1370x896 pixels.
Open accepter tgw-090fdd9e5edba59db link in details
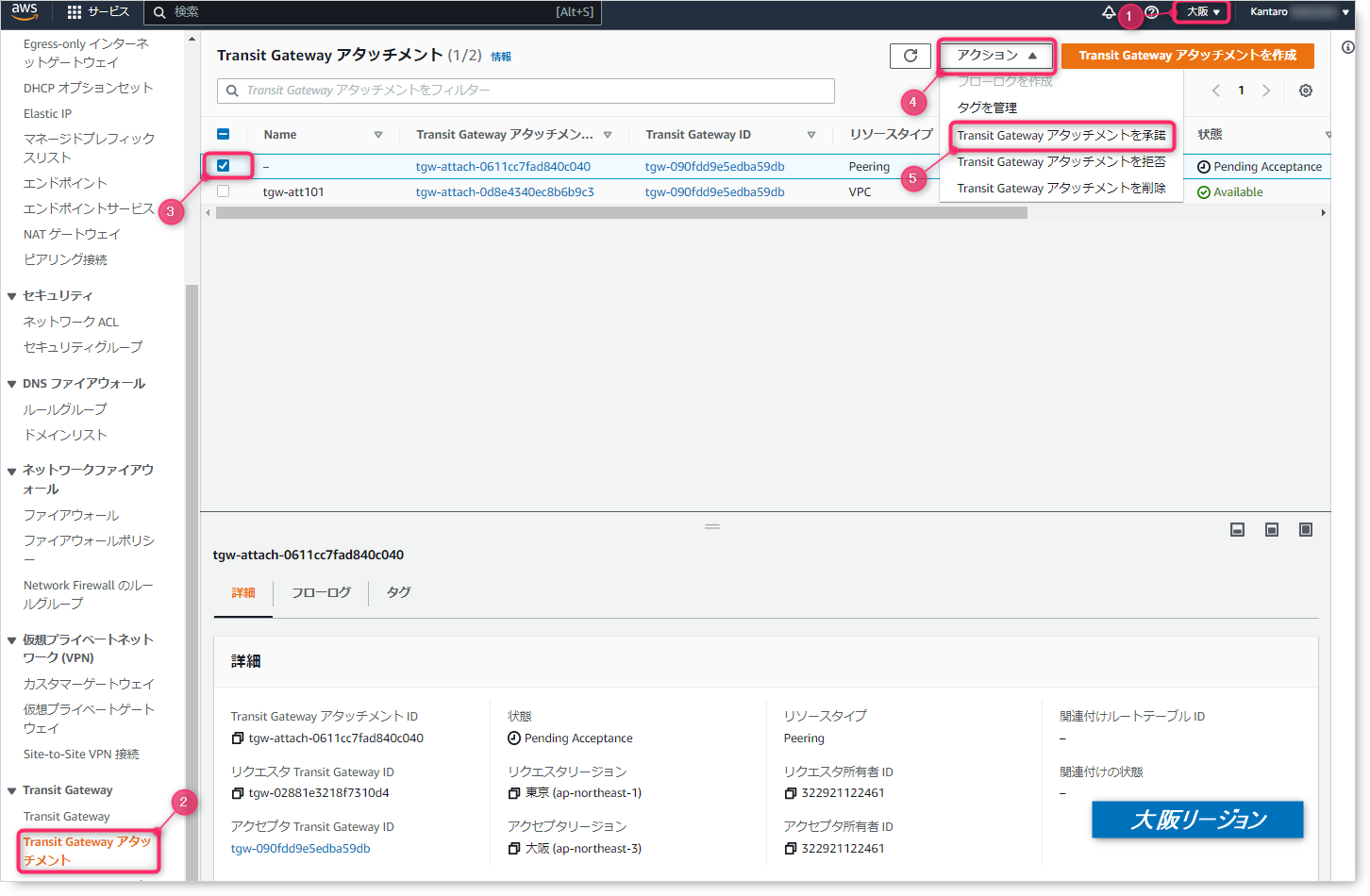click(301, 849)
